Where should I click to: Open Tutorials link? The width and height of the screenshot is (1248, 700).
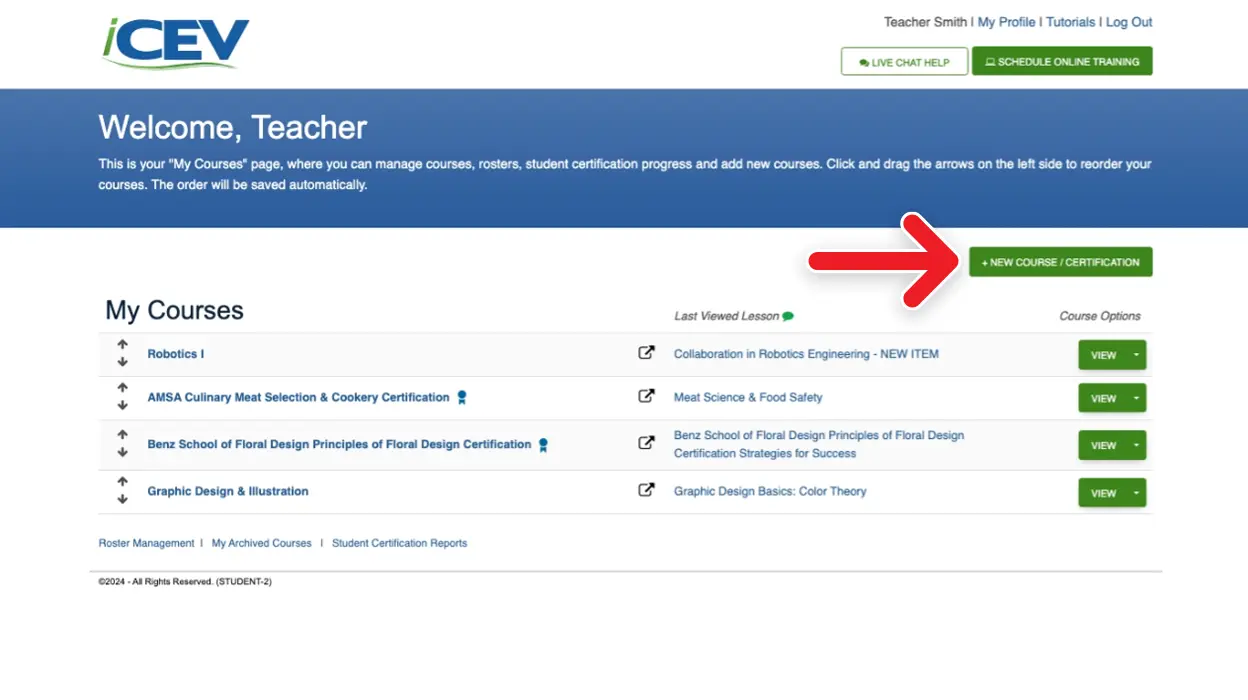click(1070, 22)
